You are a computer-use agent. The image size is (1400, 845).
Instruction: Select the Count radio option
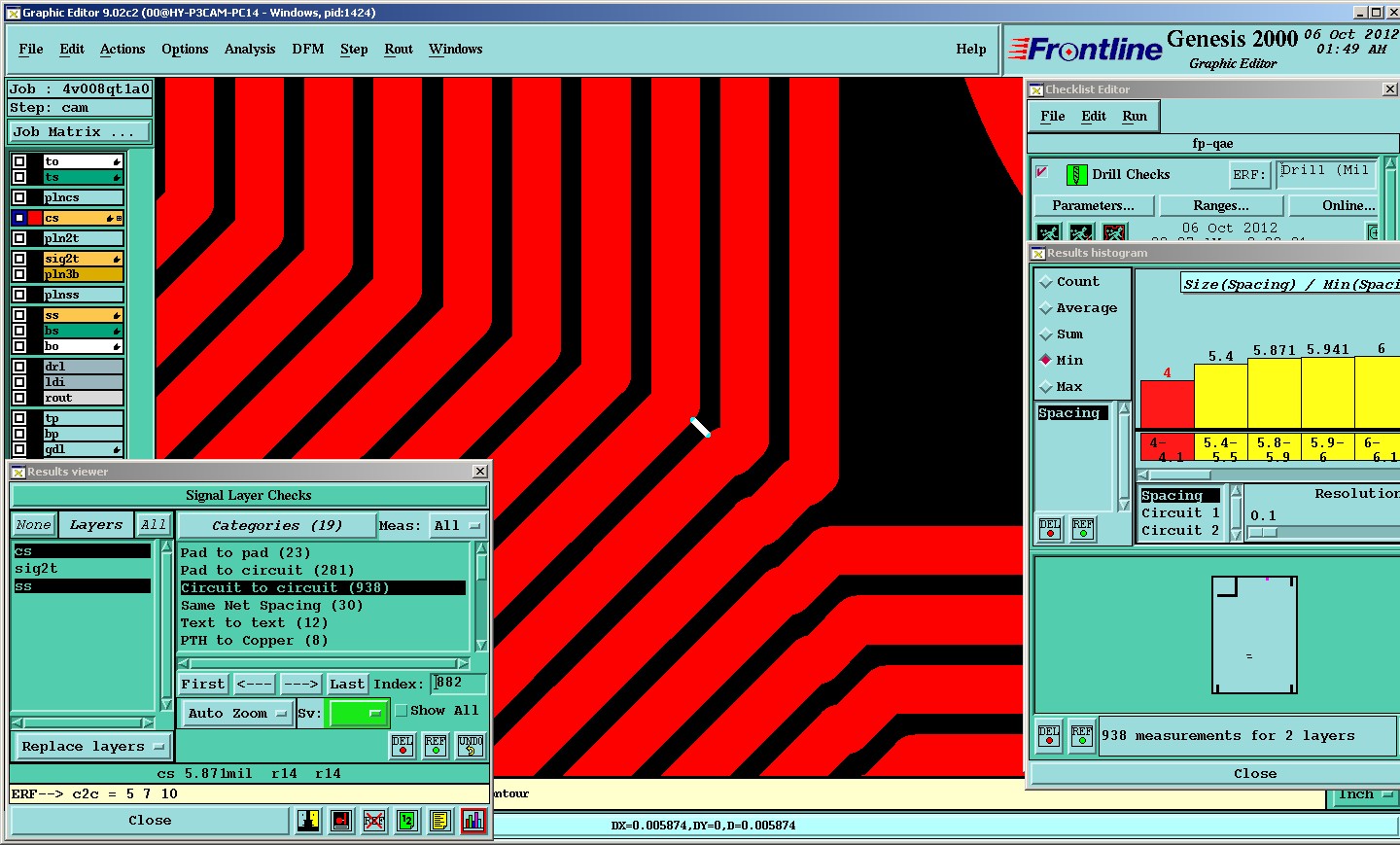(x=1046, y=282)
